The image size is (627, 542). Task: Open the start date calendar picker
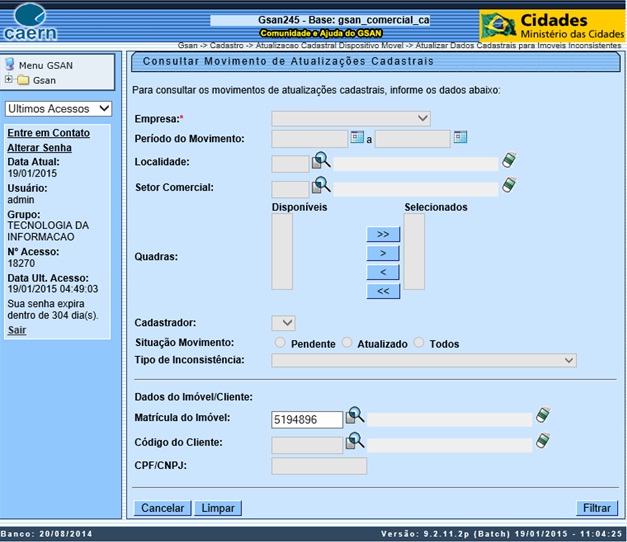pos(357,138)
